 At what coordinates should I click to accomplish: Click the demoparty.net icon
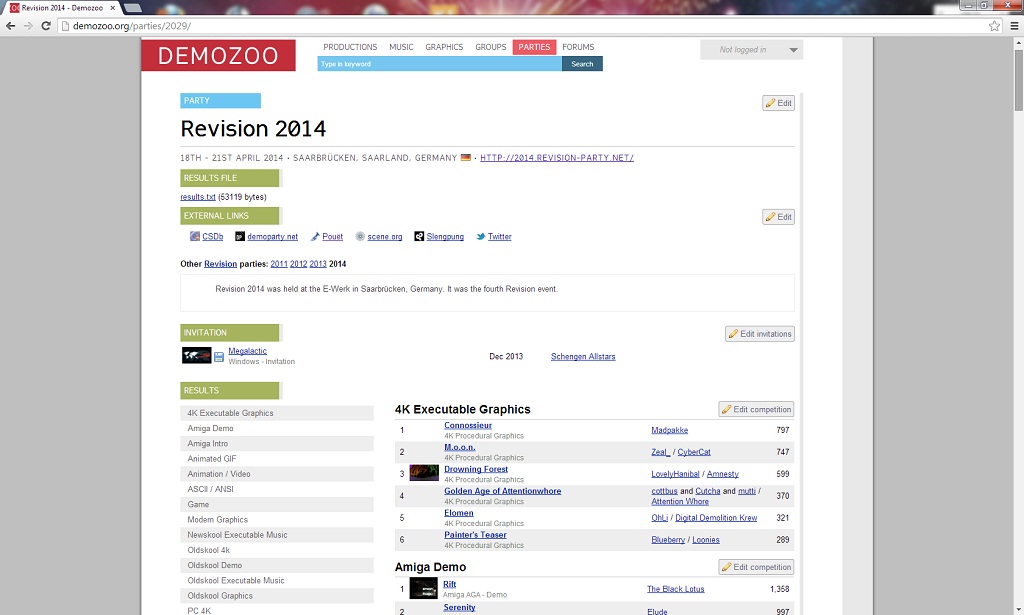240,236
